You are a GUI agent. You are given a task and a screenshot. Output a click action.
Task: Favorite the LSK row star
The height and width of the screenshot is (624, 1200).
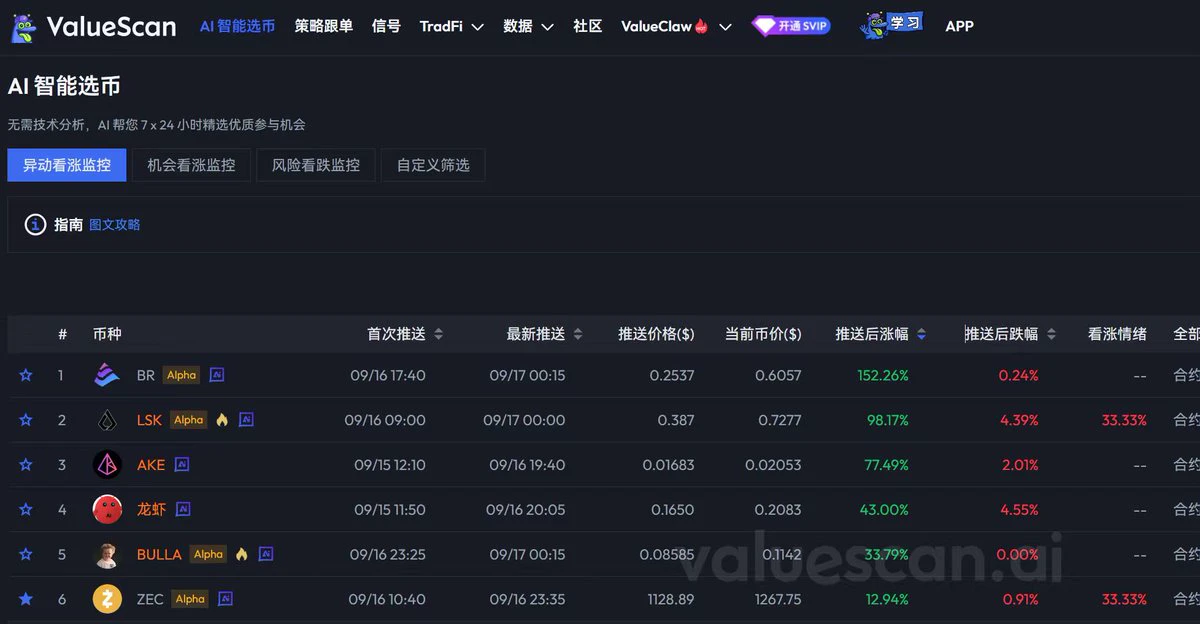tap(26, 420)
